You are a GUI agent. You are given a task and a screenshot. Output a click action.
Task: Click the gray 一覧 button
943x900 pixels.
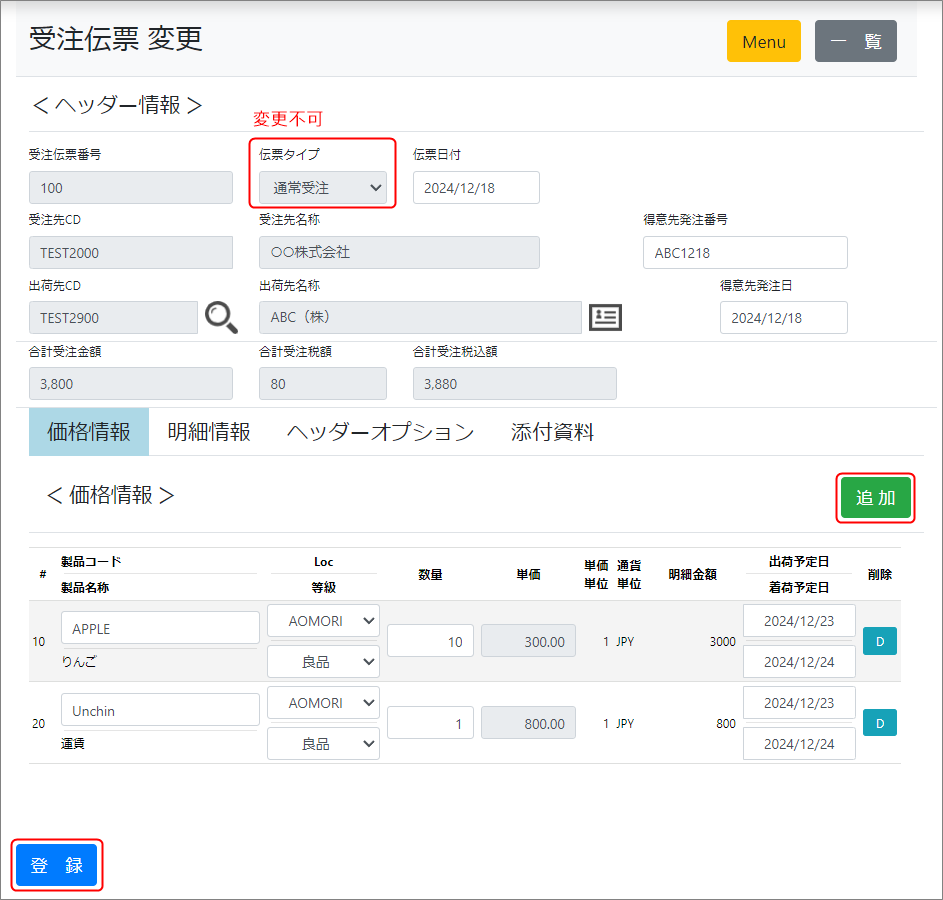(855, 42)
